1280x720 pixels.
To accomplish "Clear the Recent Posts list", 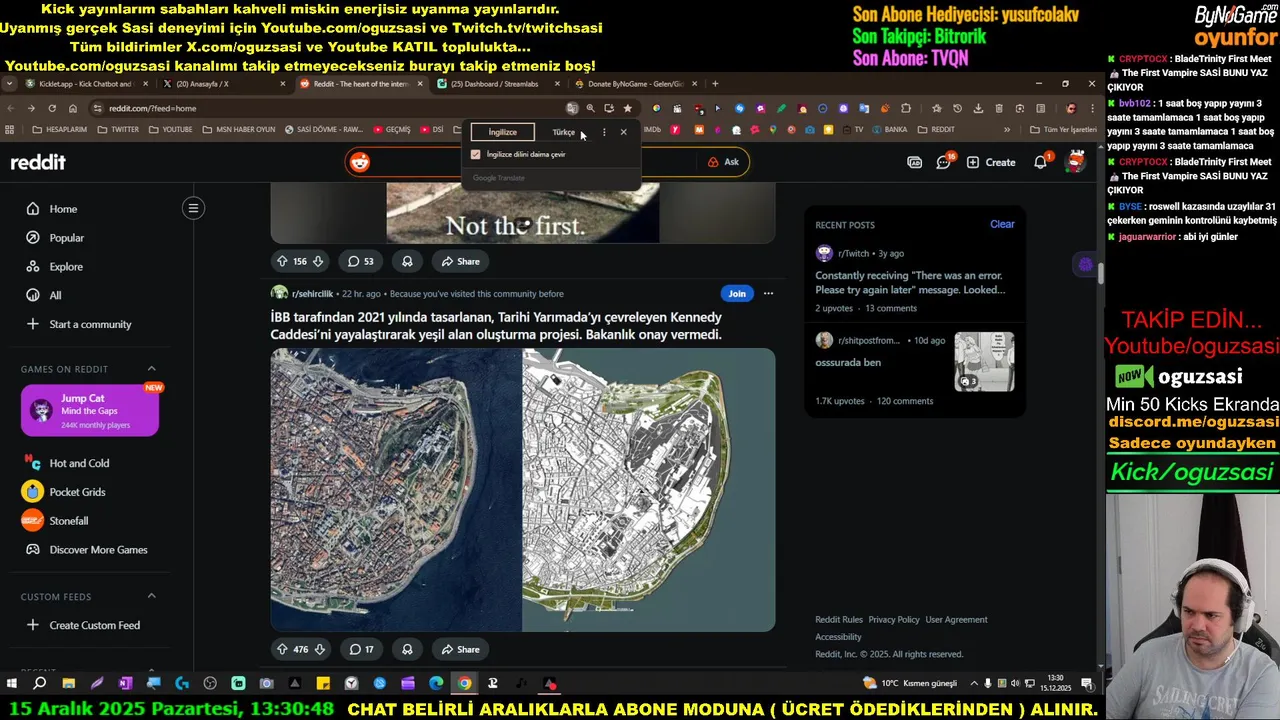I will (x=1002, y=224).
